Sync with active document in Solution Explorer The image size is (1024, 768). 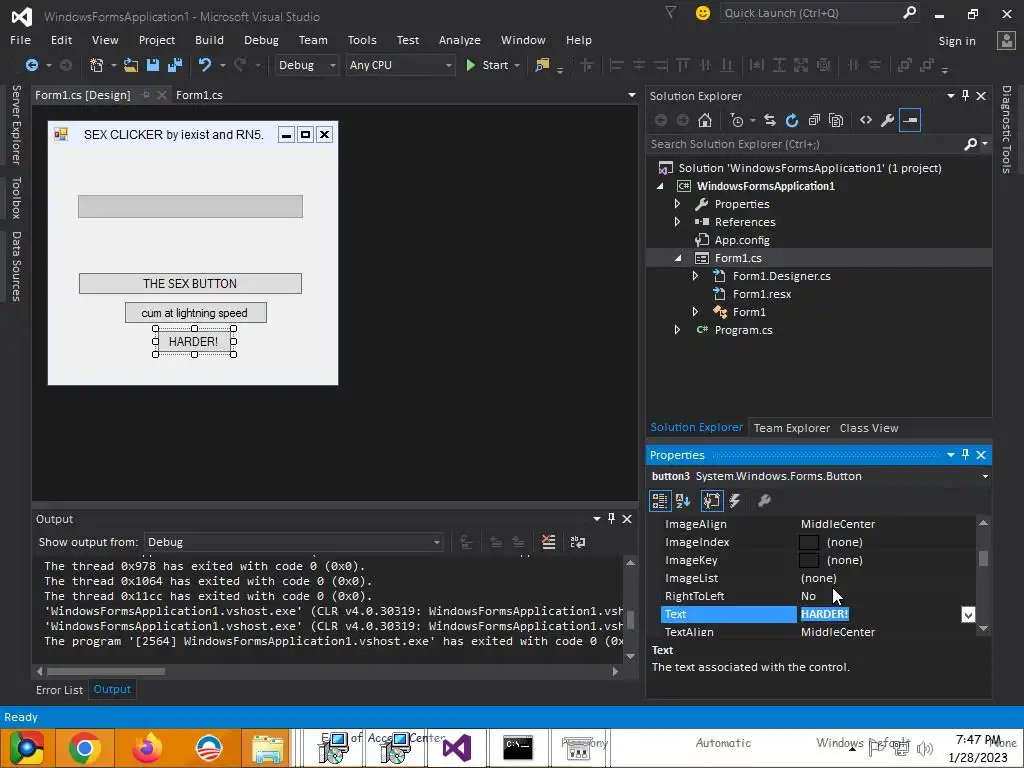pos(770,120)
